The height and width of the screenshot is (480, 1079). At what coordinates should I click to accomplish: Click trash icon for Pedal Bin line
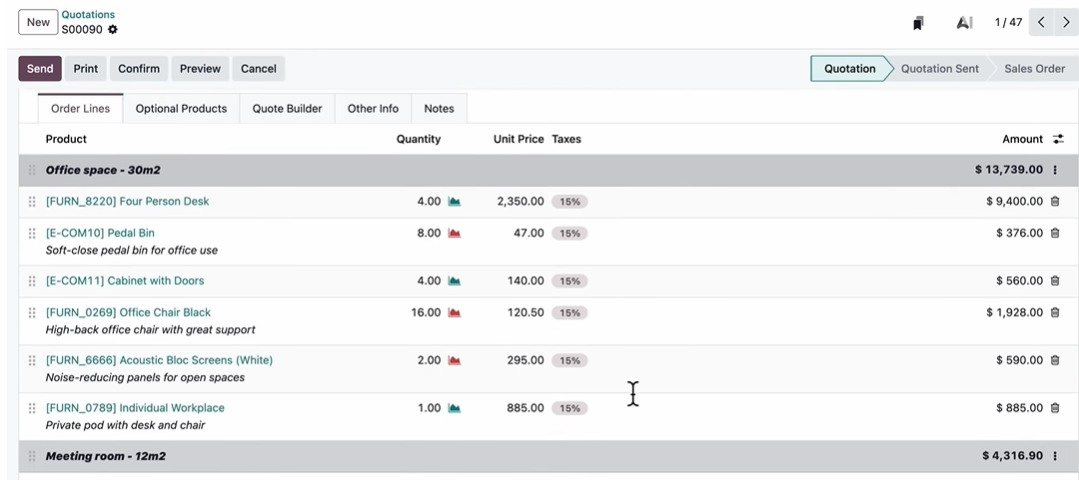[x=1054, y=233]
